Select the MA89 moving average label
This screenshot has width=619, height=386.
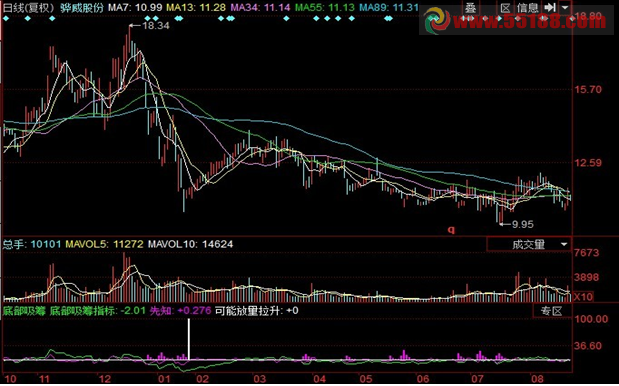pos(389,7)
